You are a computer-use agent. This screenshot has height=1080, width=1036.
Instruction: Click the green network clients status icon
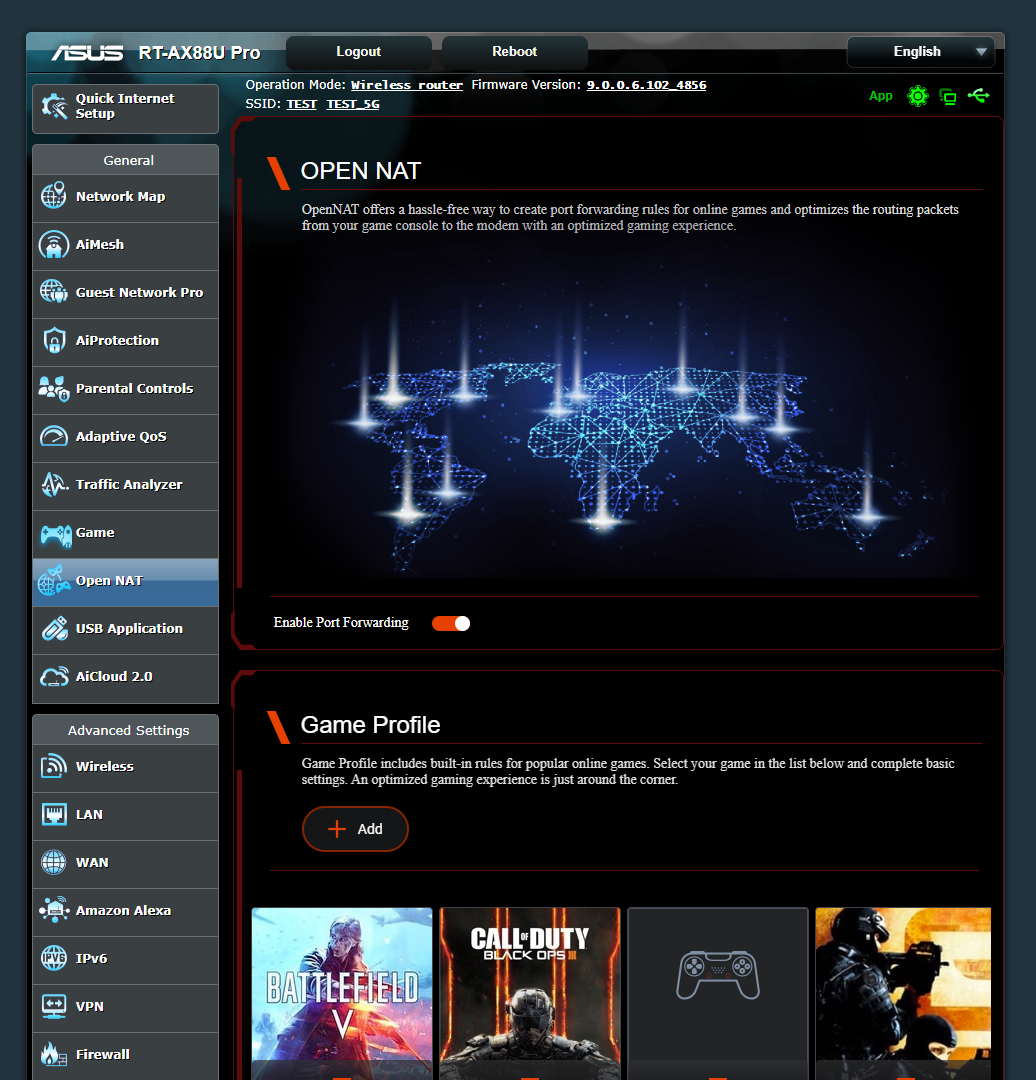949,96
